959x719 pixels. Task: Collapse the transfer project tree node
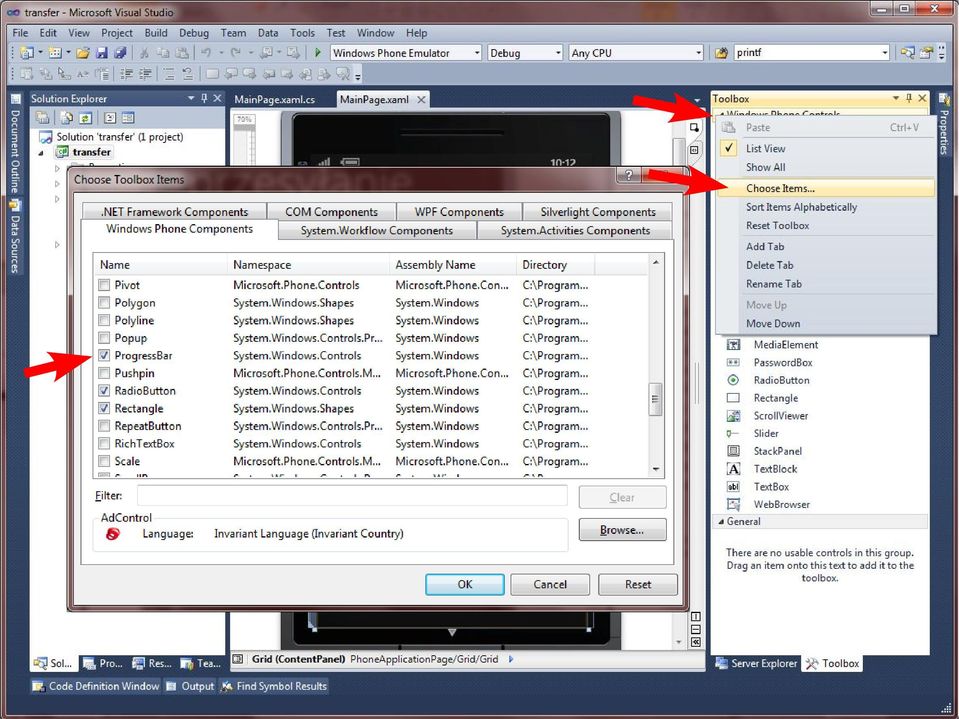point(41,153)
